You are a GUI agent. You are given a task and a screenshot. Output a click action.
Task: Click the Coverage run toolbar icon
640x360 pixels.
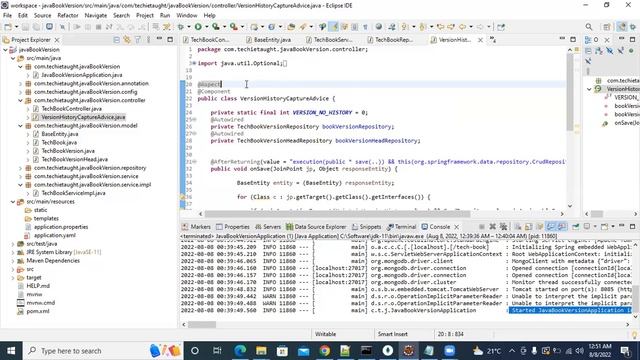pyautogui.click(x=216, y=27)
